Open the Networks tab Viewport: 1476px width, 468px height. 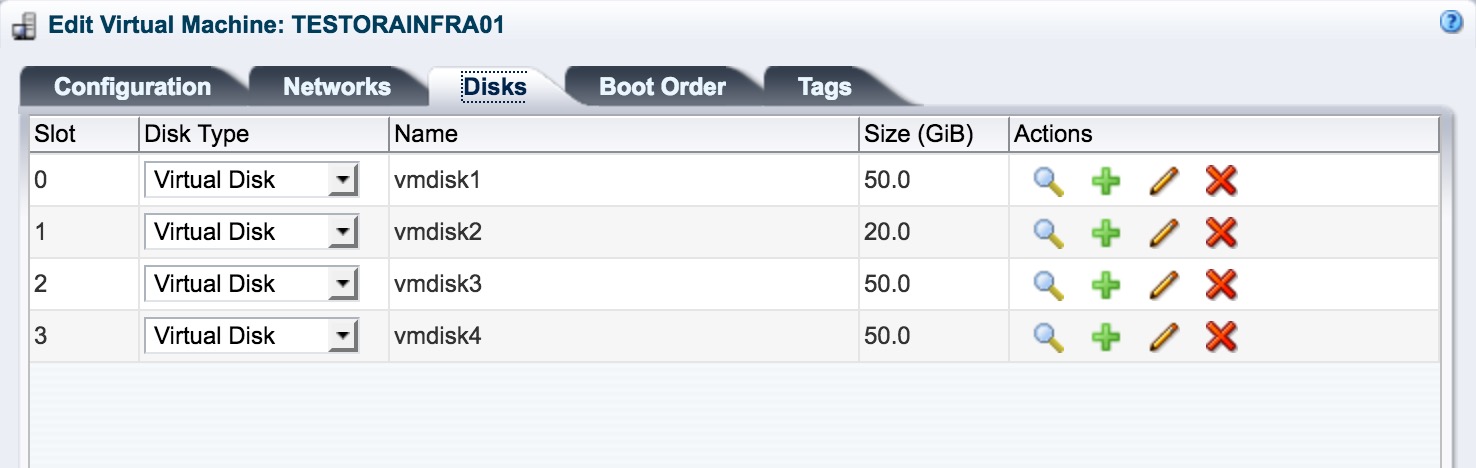(337, 87)
